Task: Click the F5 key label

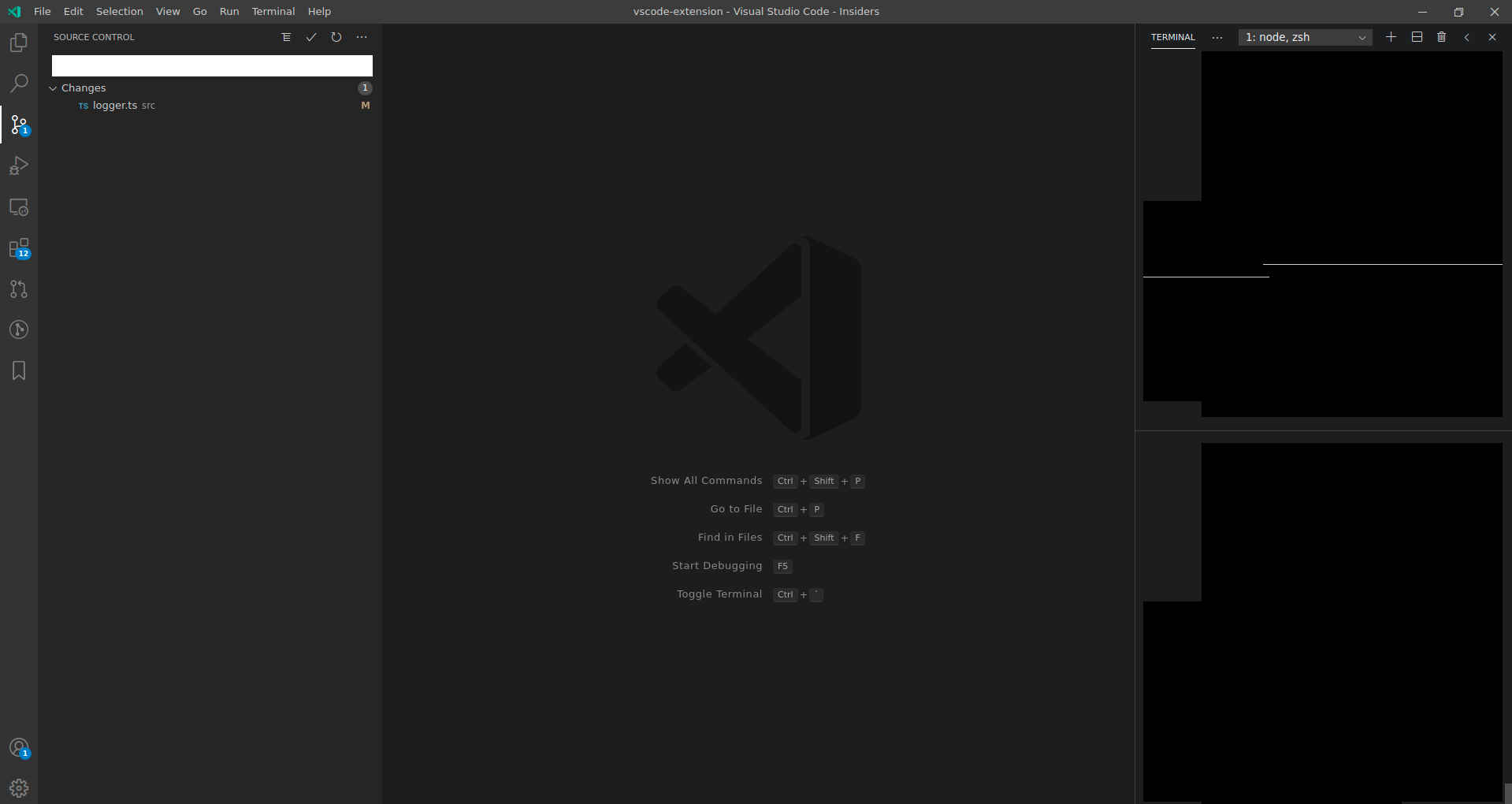Action: [x=782, y=566]
